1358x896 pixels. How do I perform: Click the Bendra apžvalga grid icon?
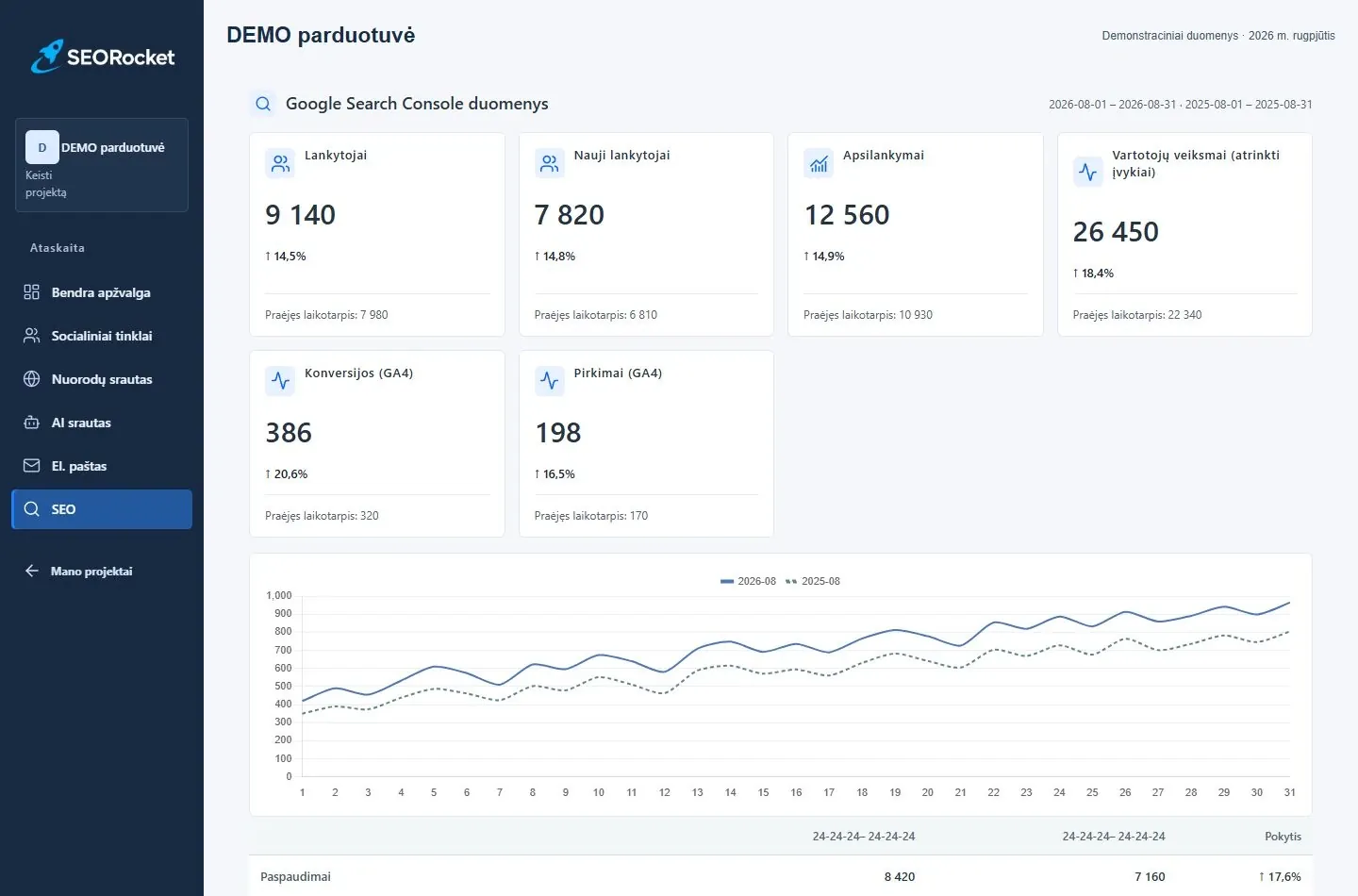[x=31, y=292]
